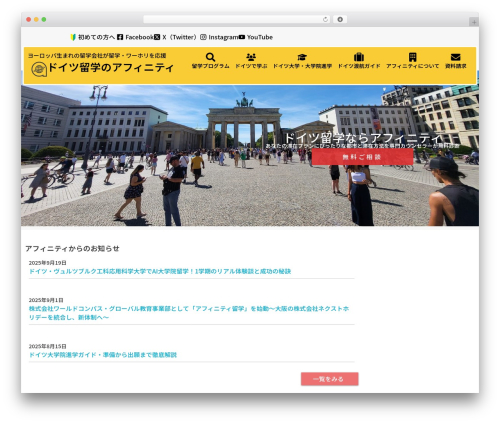Click the ドイツ留学のアフィニティ site title
This screenshot has width=500, height=423.
111,67
